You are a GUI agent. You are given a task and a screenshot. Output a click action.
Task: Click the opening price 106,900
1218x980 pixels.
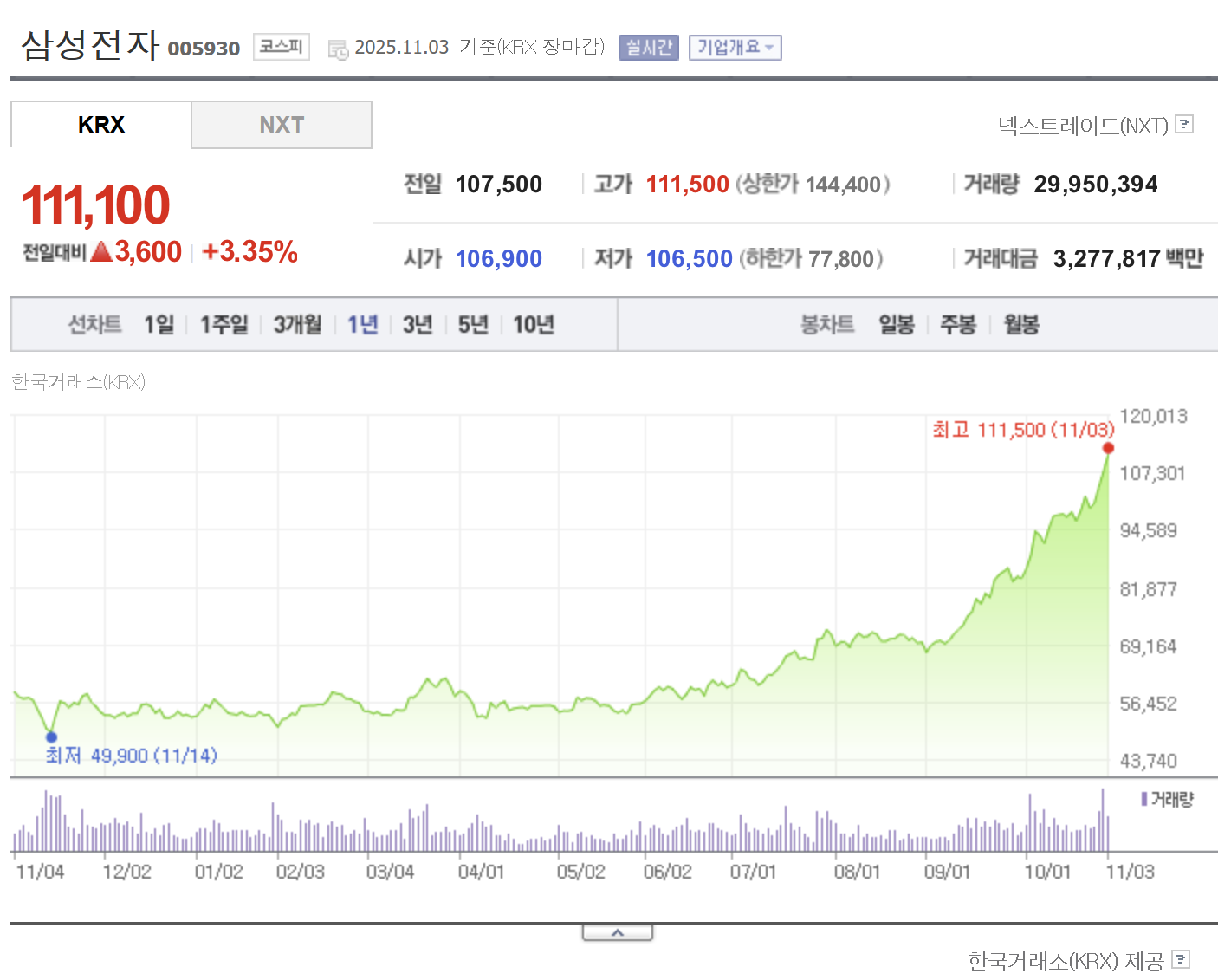tap(499, 259)
